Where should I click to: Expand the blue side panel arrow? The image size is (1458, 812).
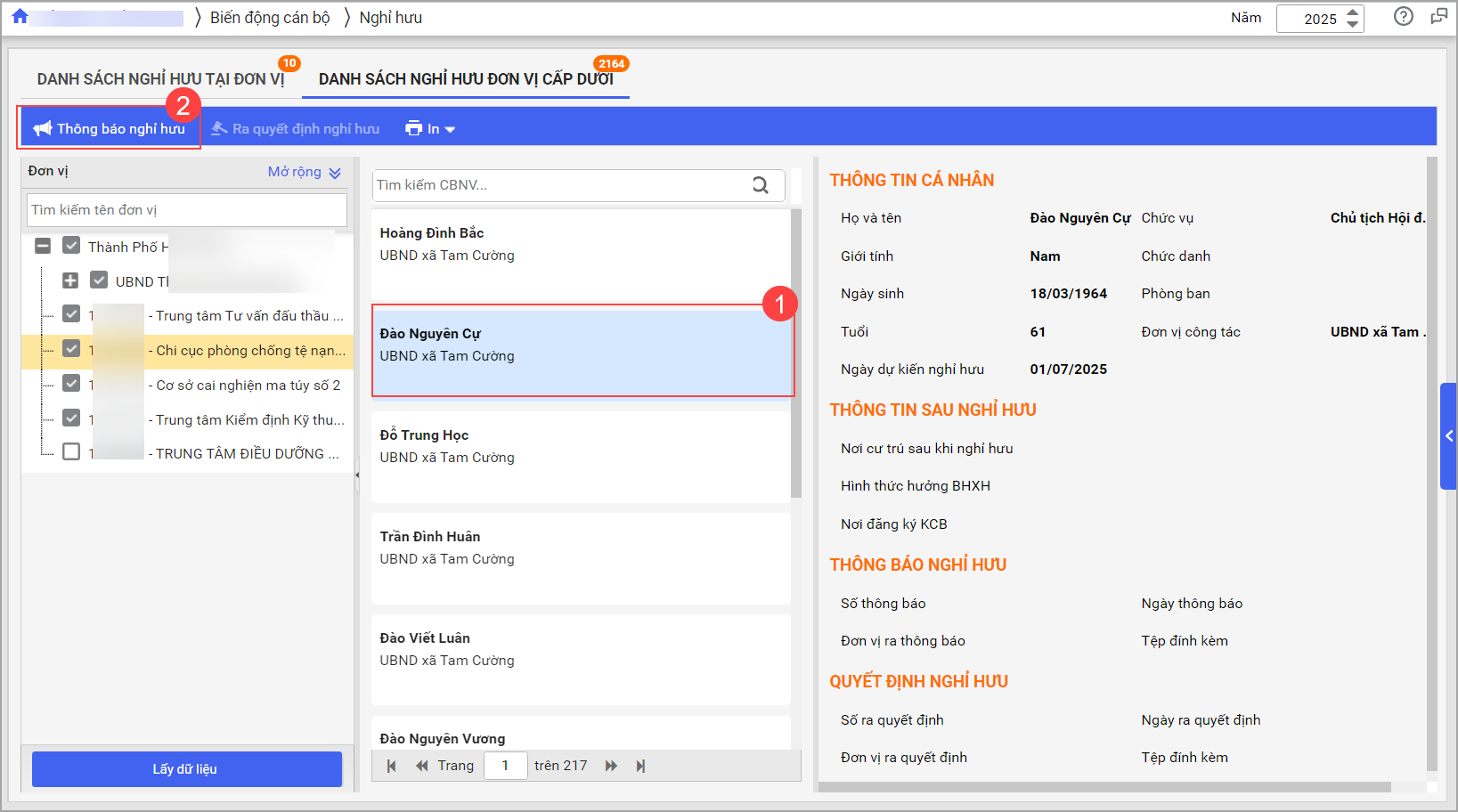pyautogui.click(x=1448, y=436)
